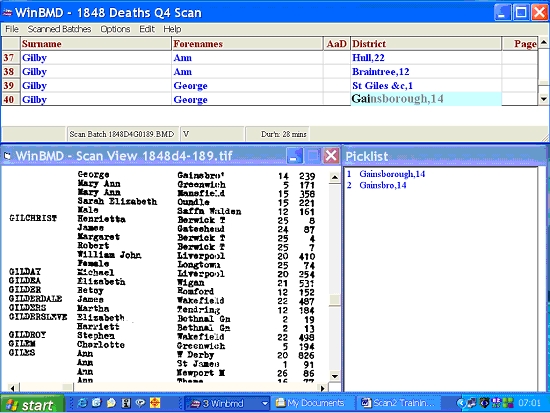This screenshot has width=550, height=413.
Task: Click the V status bar panel
Action: click(212, 134)
